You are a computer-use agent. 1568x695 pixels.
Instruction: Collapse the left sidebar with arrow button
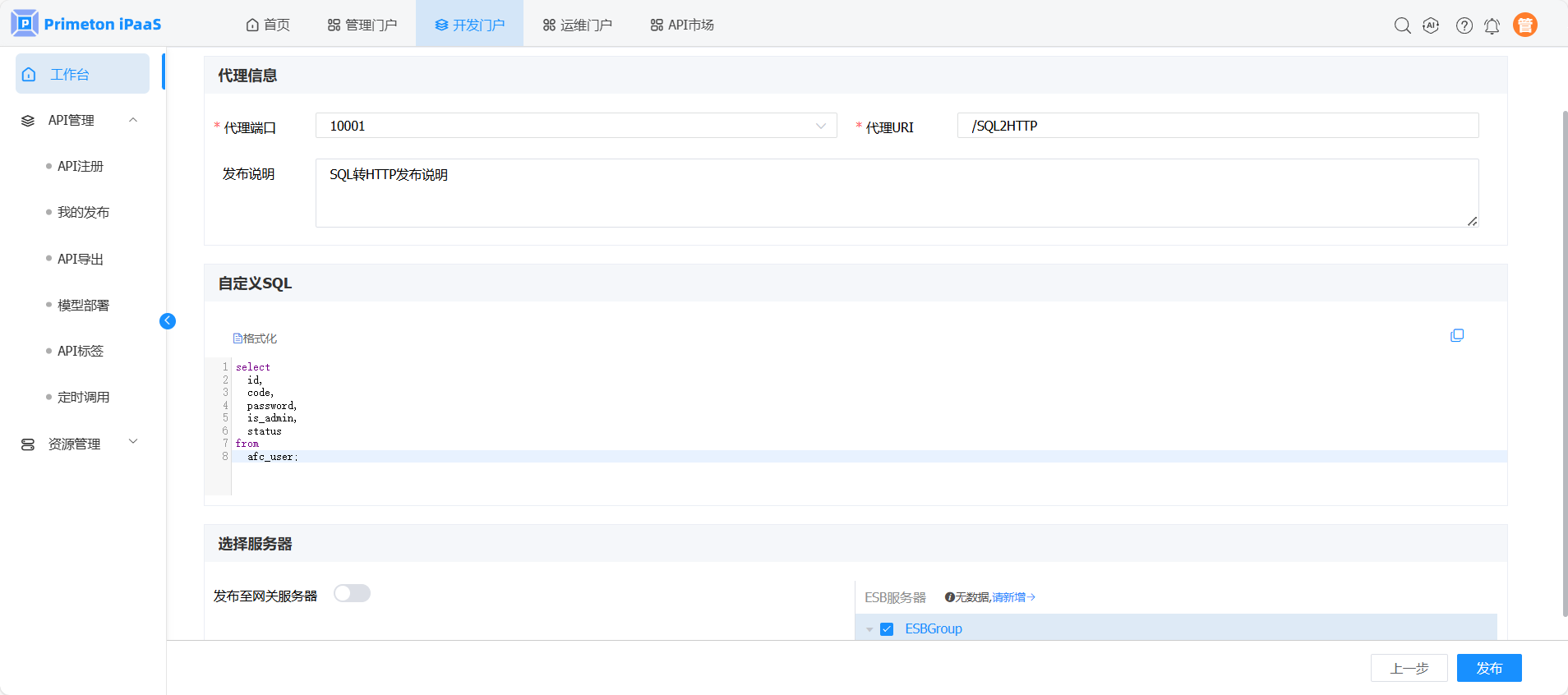coord(168,321)
